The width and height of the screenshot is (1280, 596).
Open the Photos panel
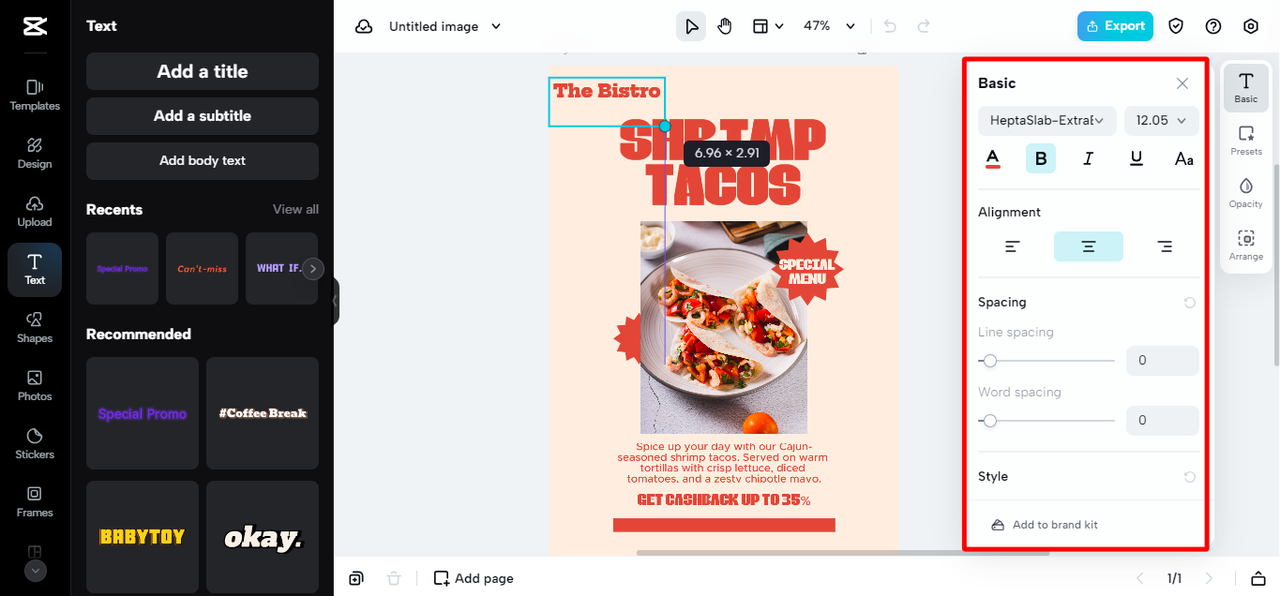click(35, 385)
